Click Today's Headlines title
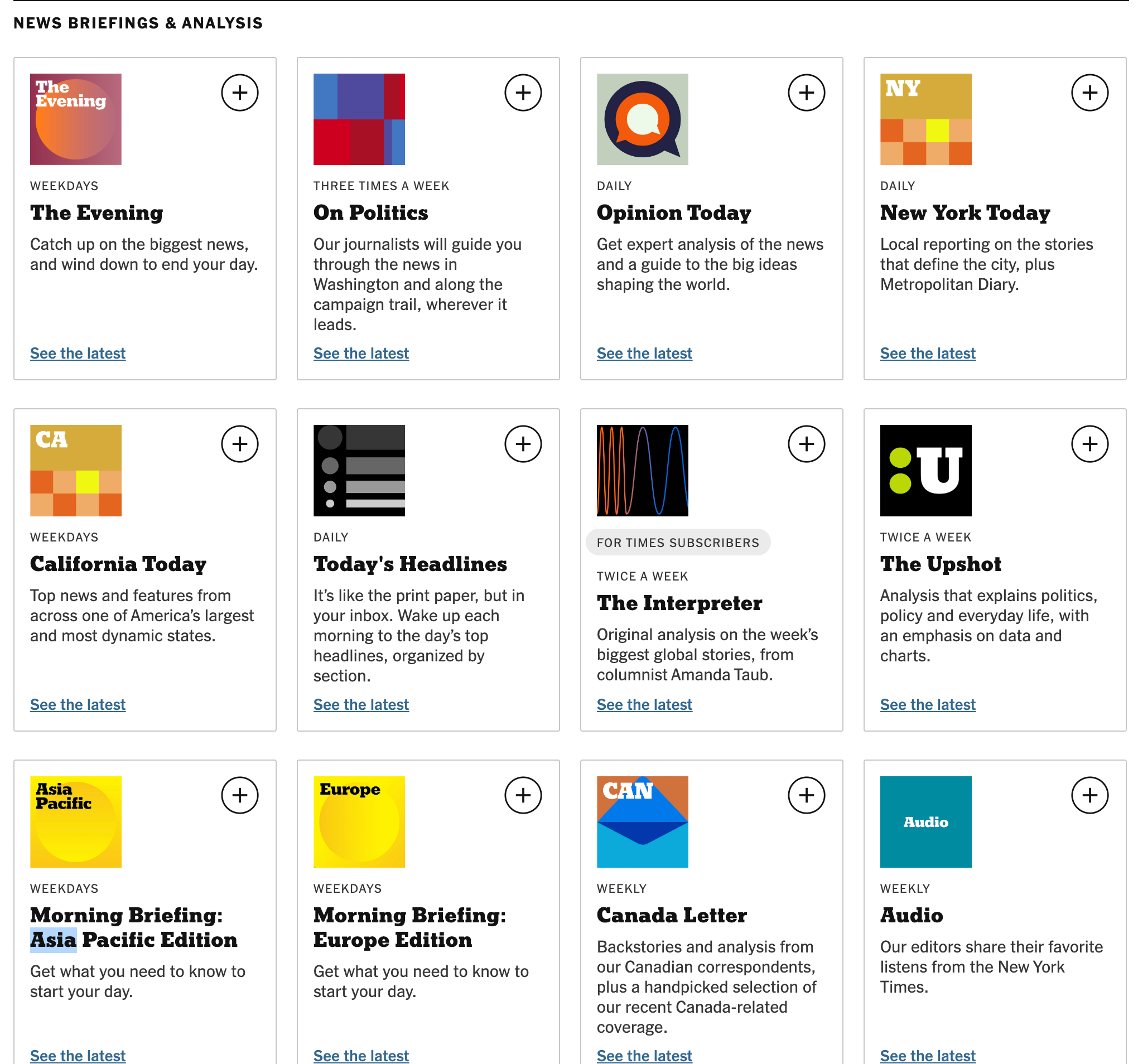Viewport: 1138px width, 1064px height. coord(411,564)
